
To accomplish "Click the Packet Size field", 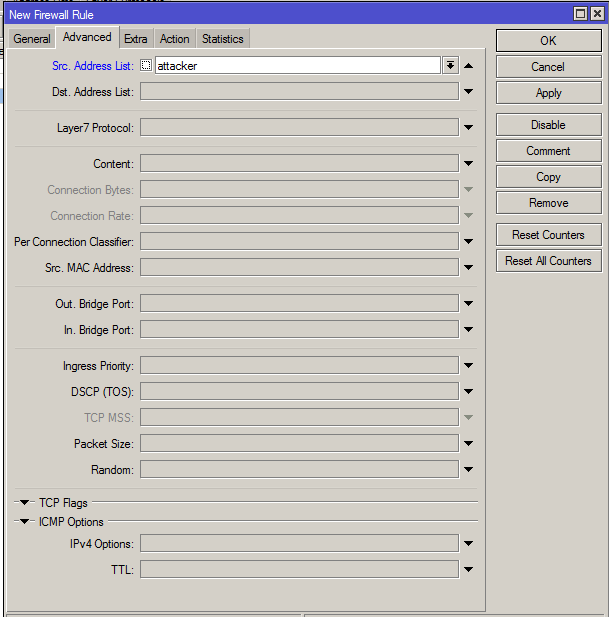I will point(299,443).
